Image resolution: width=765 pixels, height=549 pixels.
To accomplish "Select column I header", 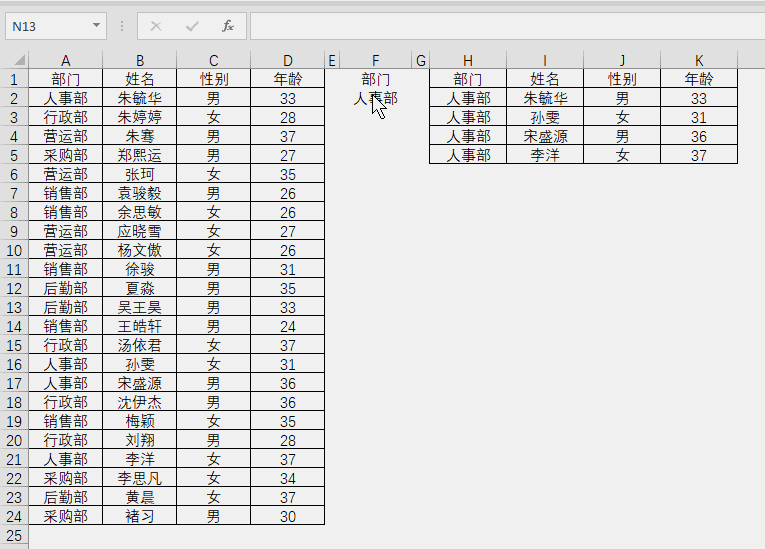I will point(545,61).
